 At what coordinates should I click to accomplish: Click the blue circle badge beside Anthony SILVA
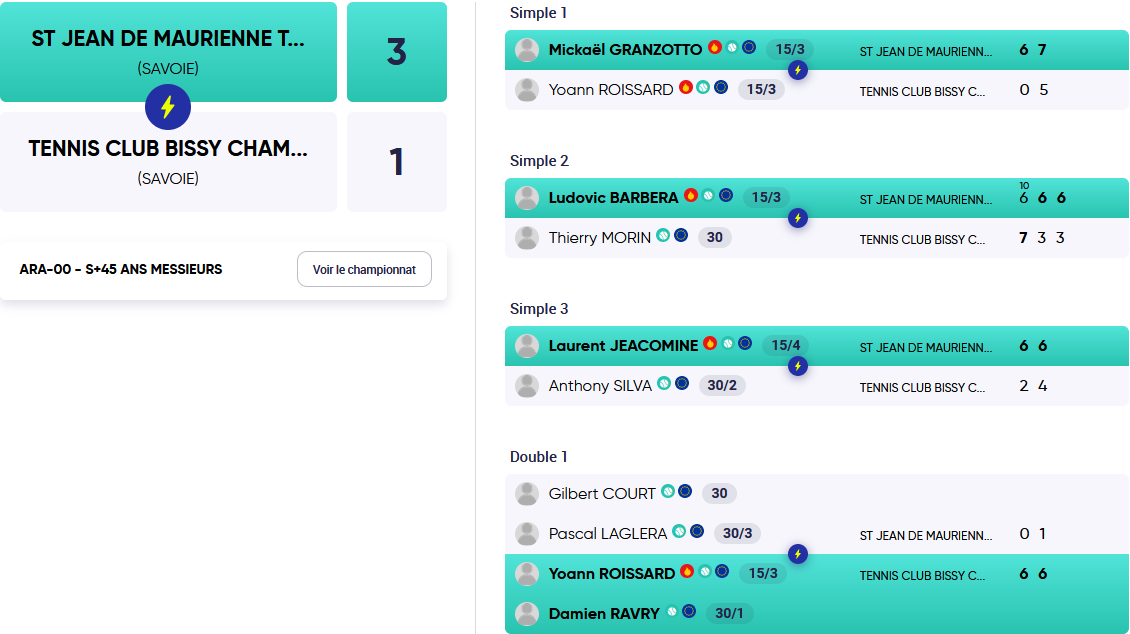682,383
